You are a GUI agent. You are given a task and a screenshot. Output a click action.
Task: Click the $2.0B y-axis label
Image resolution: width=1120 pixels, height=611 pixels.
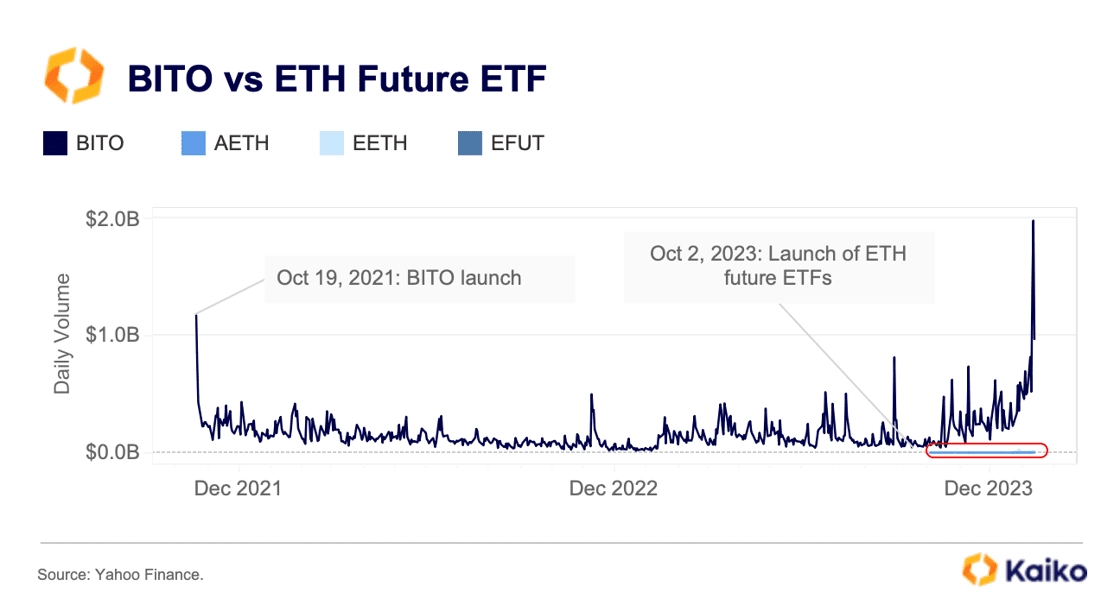point(113,219)
